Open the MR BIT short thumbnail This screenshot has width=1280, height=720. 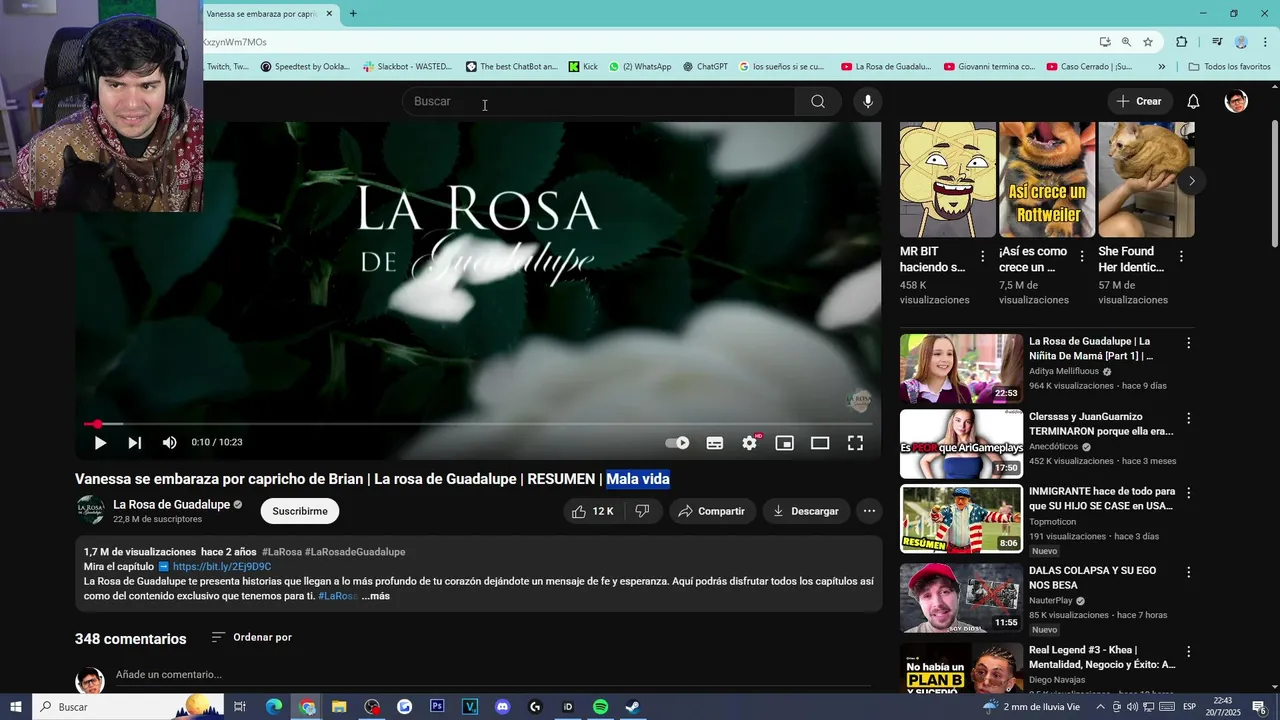(948, 180)
